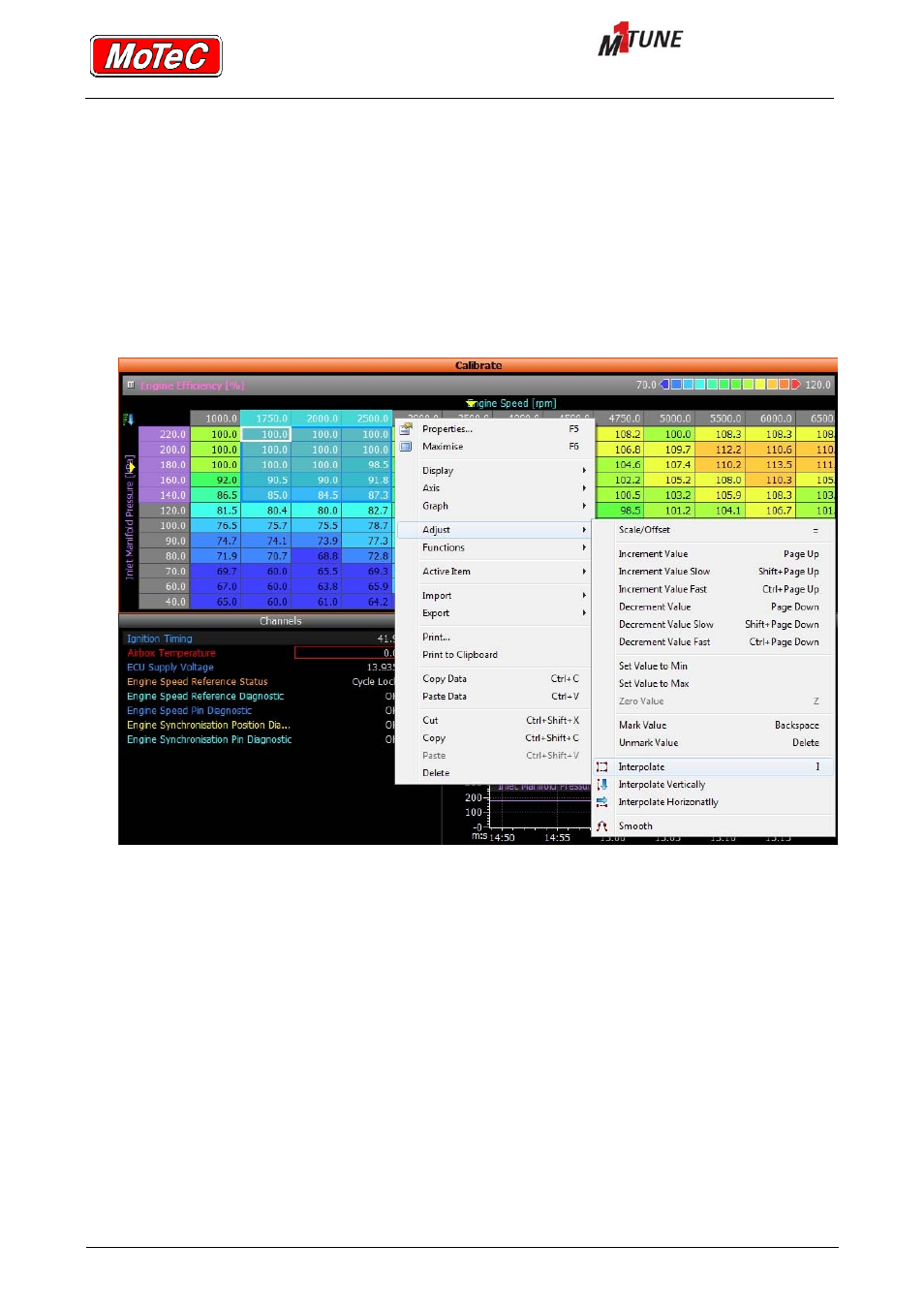Click the Interpolate Vertically arrow icon
Viewport: 924px width, 1308px height.
click(602, 785)
